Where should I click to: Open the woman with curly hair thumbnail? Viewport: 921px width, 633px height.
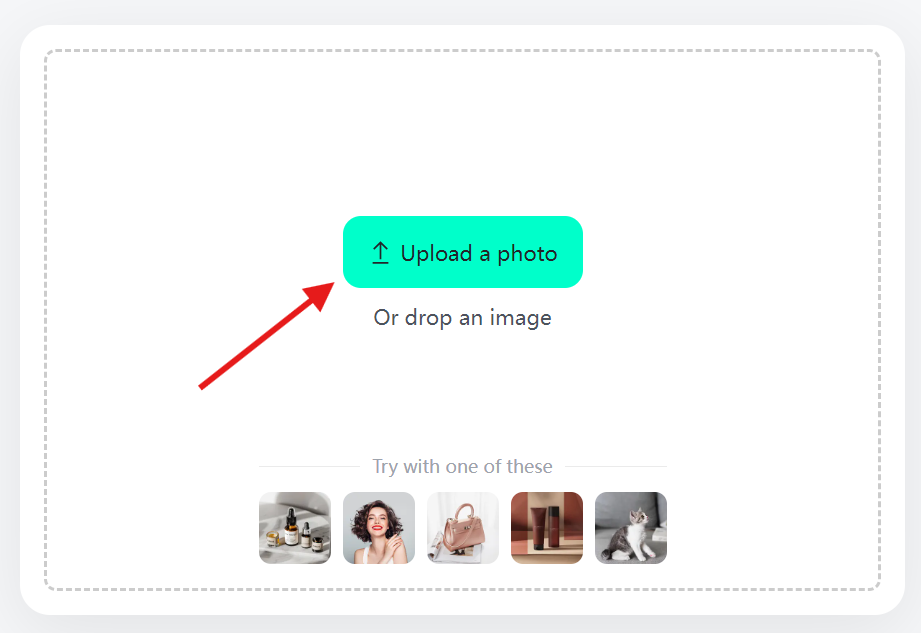click(x=379, y=528)
